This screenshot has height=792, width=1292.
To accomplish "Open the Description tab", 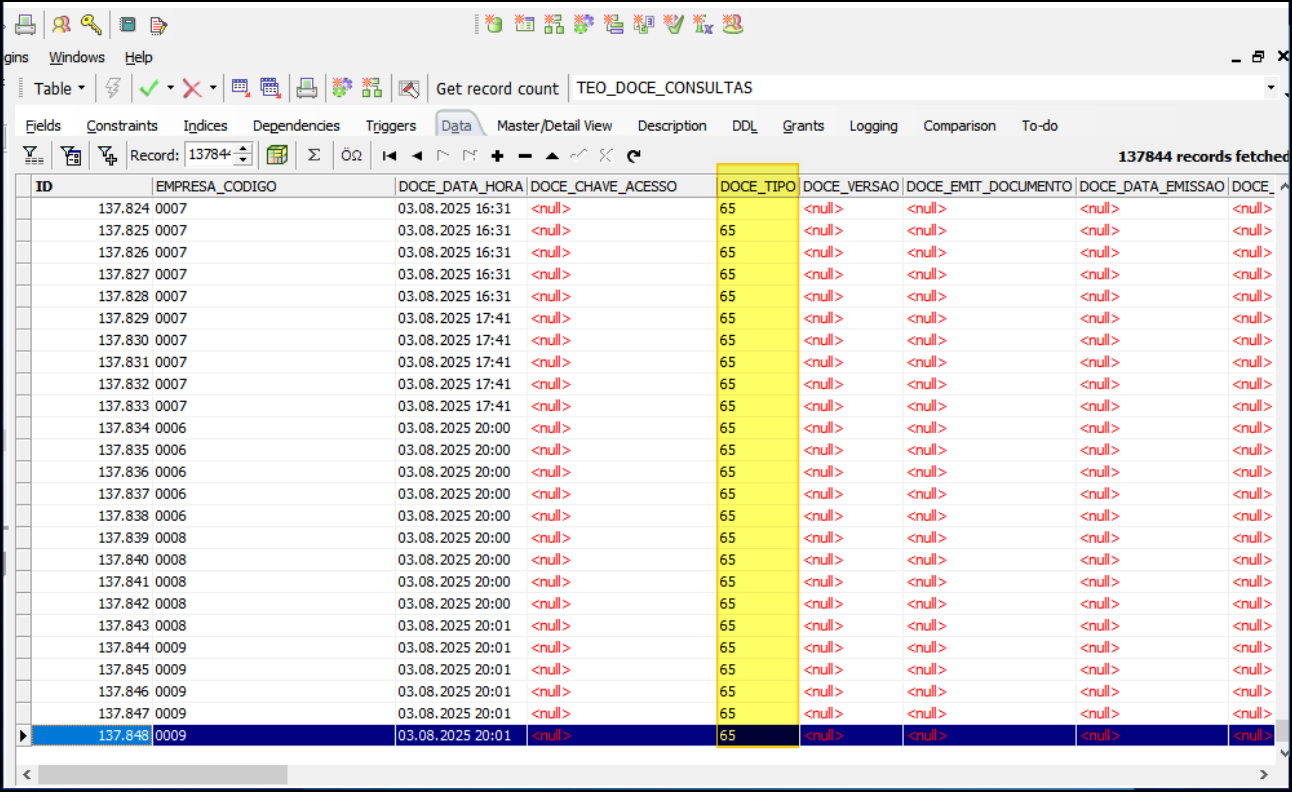I will click(672, 125).
